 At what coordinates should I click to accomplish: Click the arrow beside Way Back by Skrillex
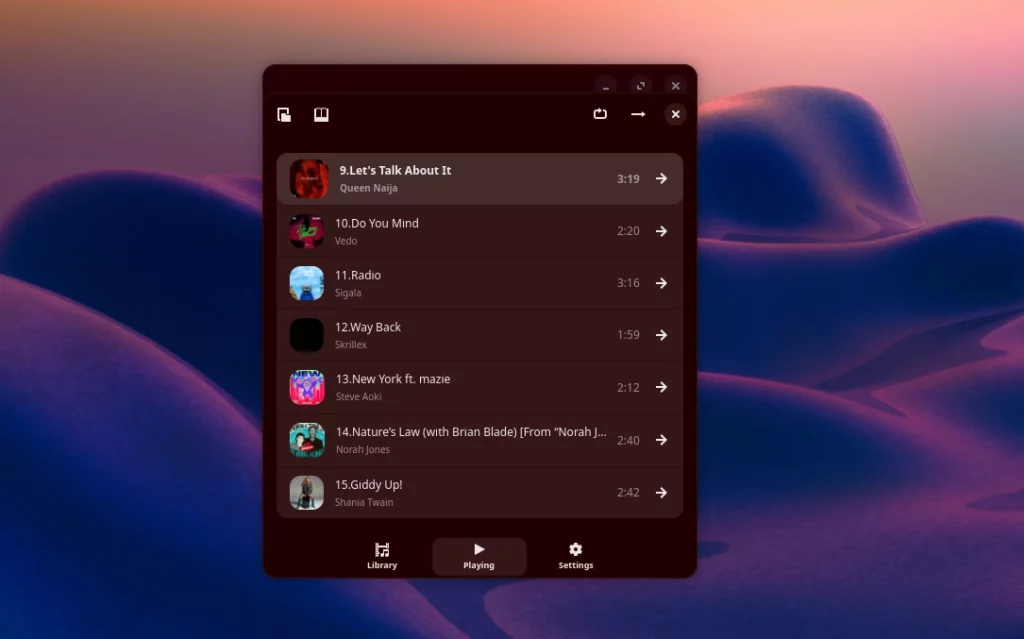click(661, 335)
